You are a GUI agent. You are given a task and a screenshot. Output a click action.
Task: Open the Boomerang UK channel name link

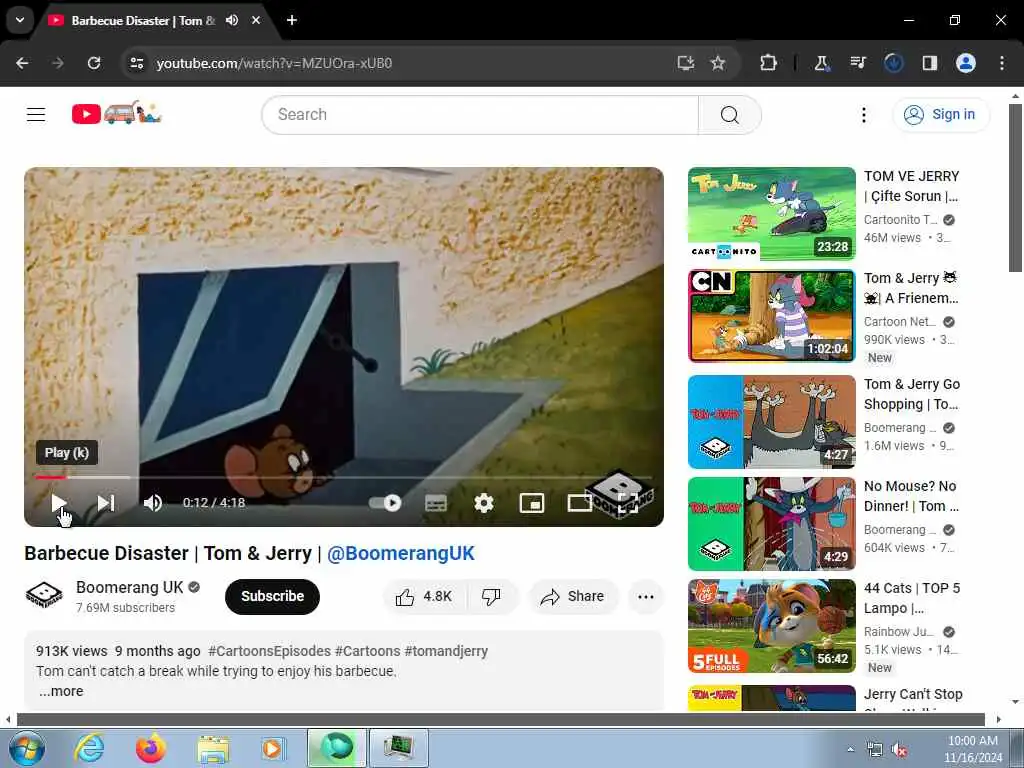129,587
